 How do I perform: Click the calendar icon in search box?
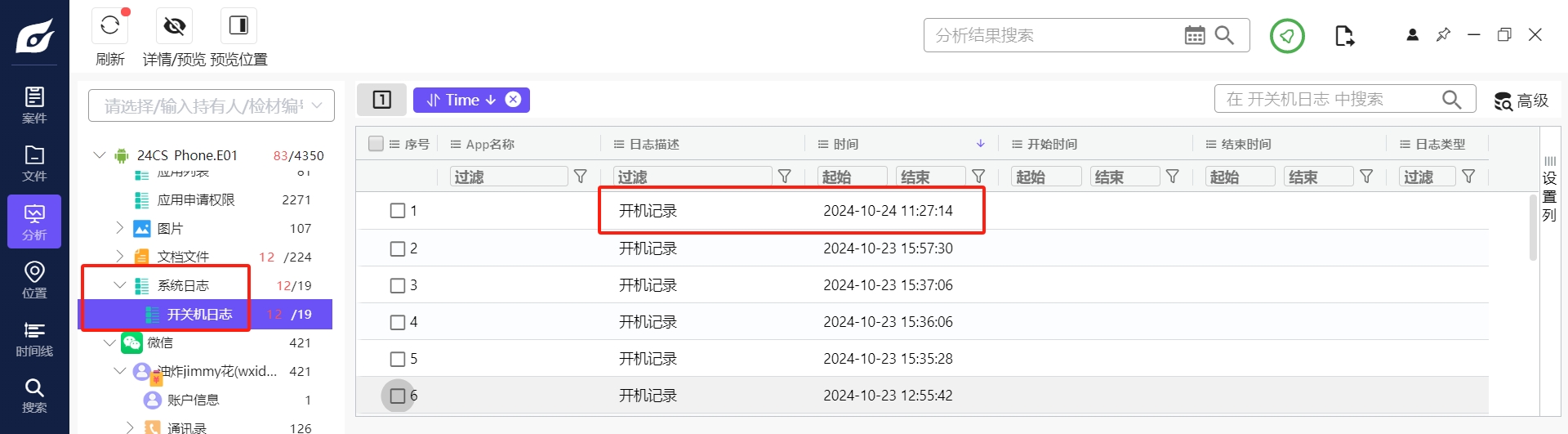pyautogui.click(x=1194, y=35)
